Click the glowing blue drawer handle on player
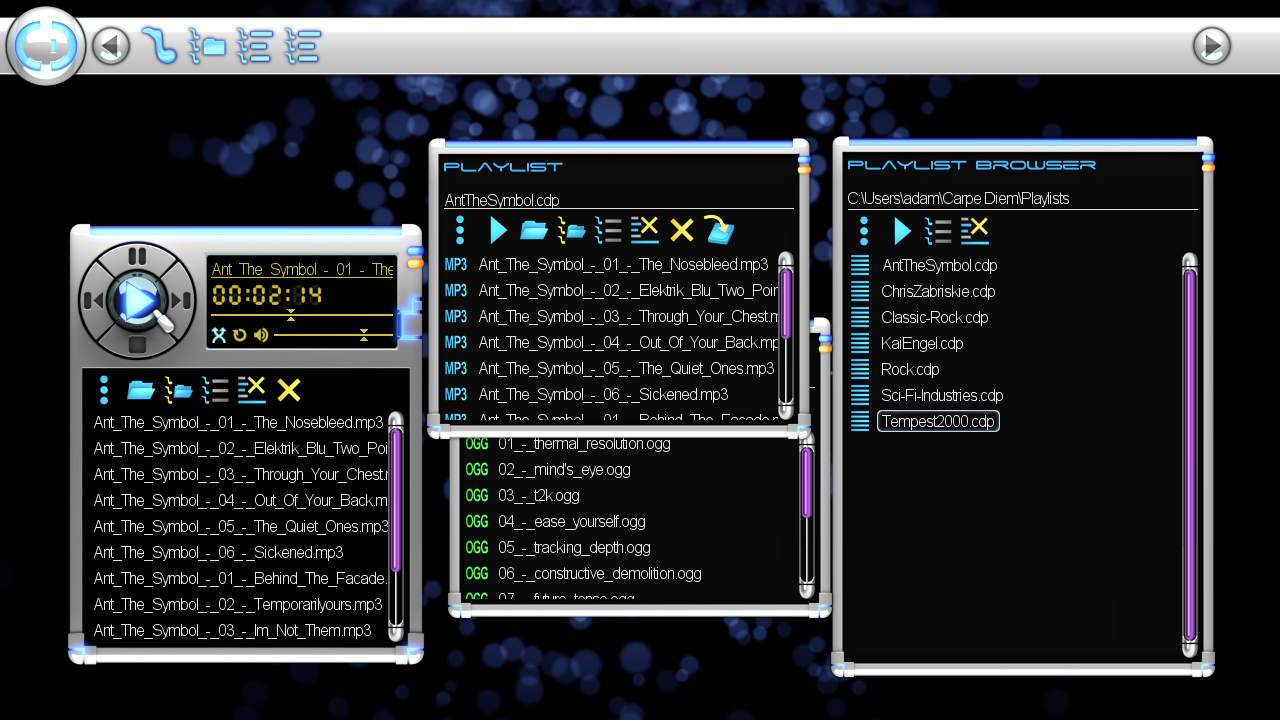 tap(408, 322)
